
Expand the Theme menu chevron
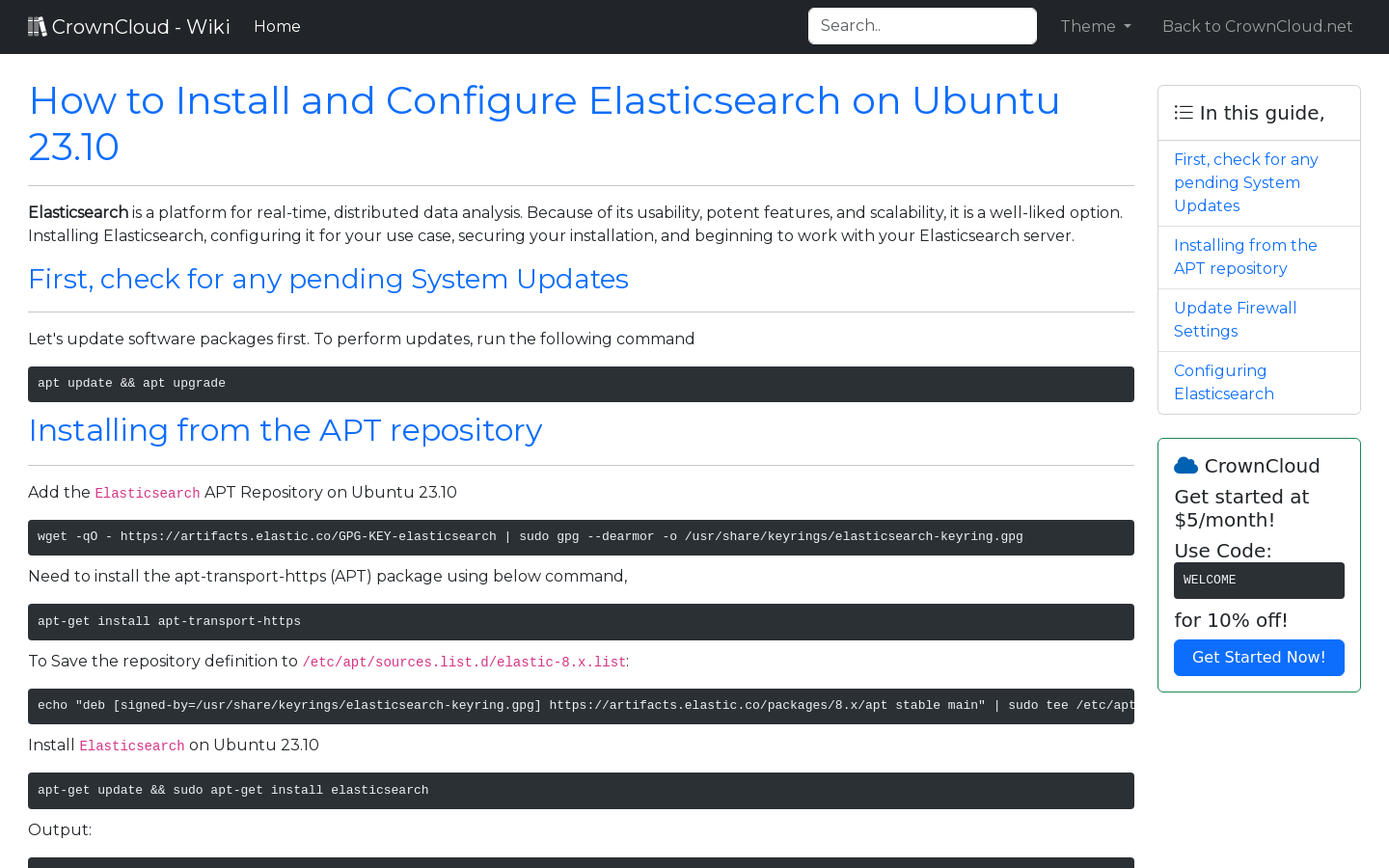pos(1127,27)
